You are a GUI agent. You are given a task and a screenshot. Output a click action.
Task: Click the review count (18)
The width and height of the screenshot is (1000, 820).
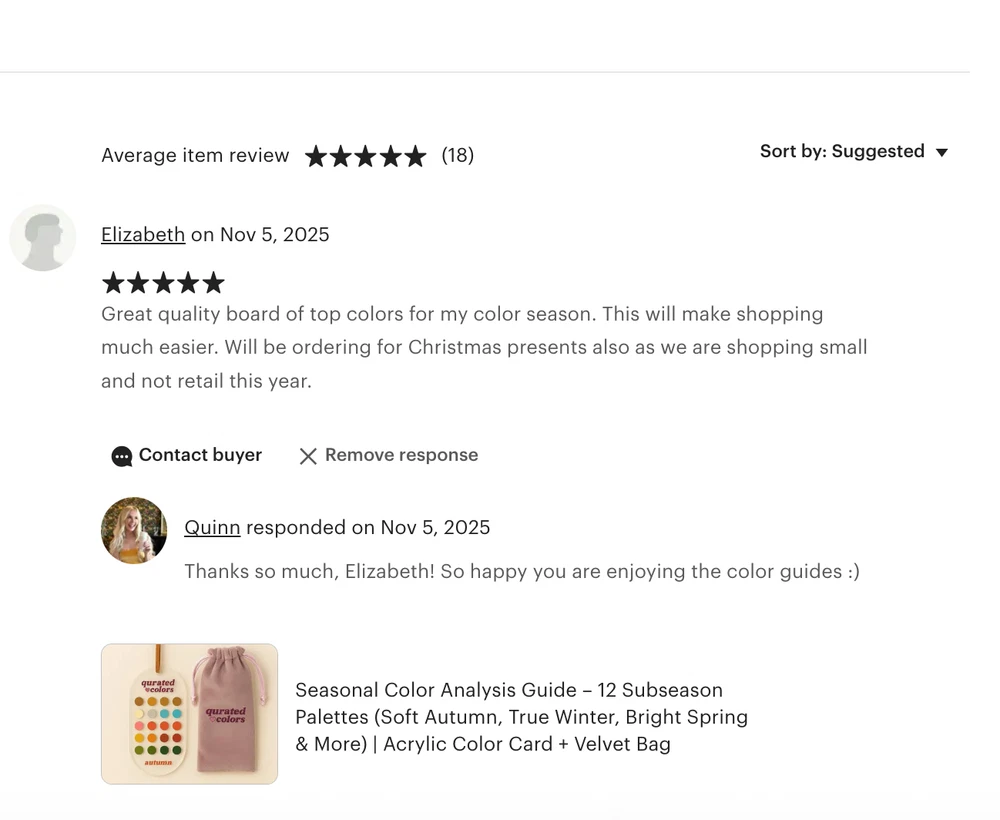coord(458,156)
